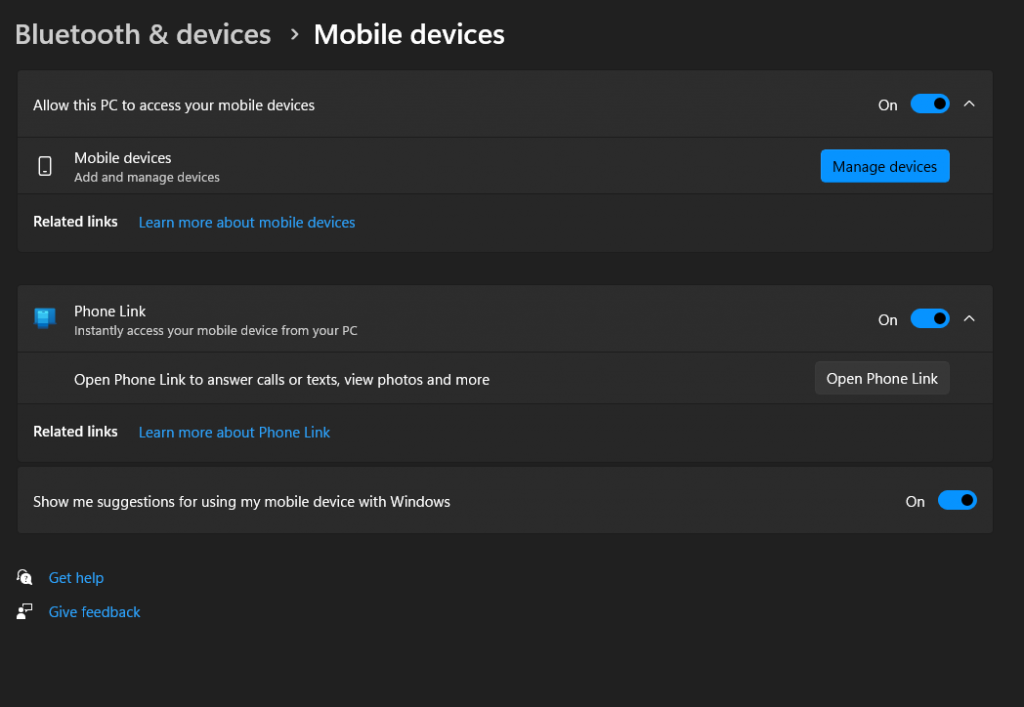This screenshot has width=1024, height=707.
Task: Click the Get help headset icon
Action: [25, 577]
